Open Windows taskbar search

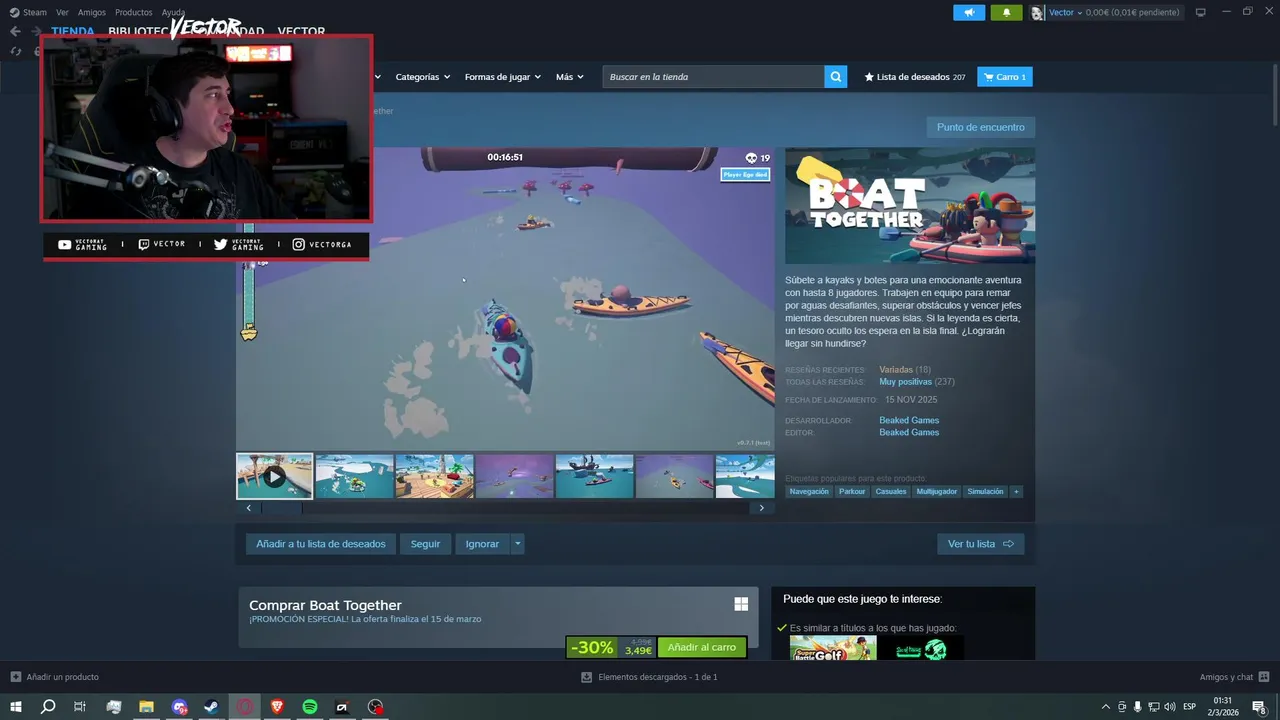tap(48, 706)
